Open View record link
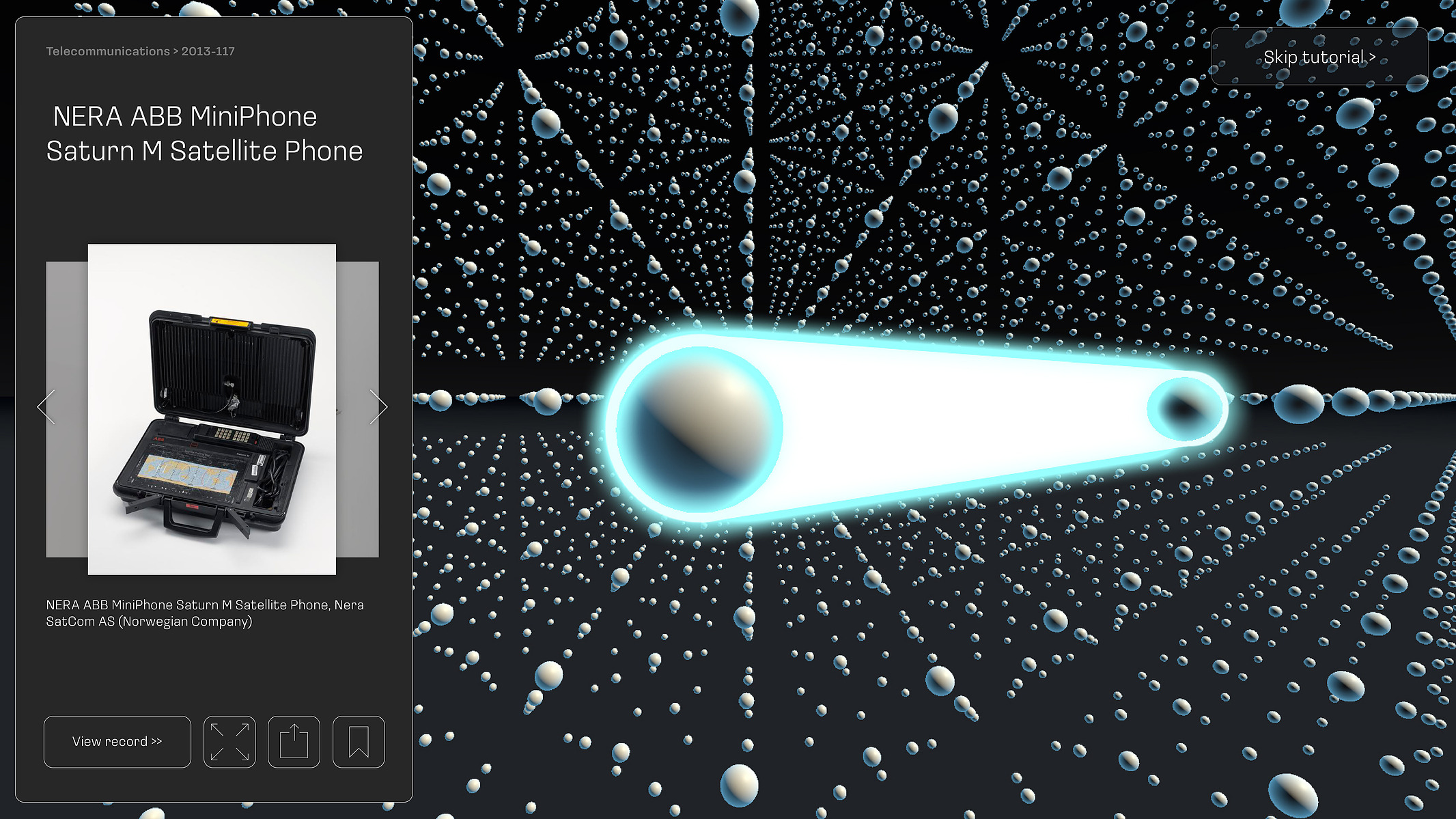 point(117,742)
